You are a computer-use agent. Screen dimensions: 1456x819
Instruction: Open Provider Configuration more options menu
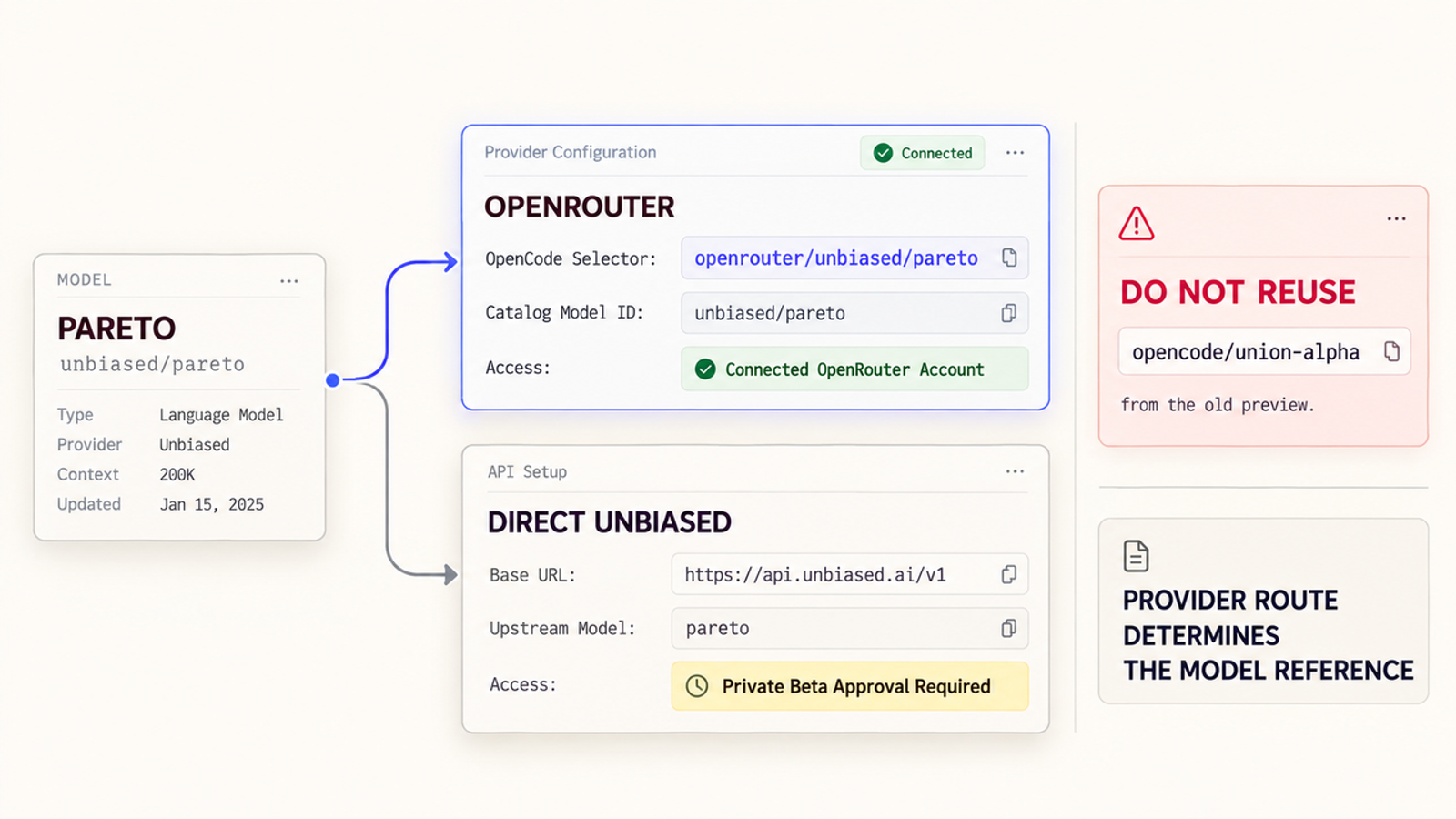(1016, 153)
